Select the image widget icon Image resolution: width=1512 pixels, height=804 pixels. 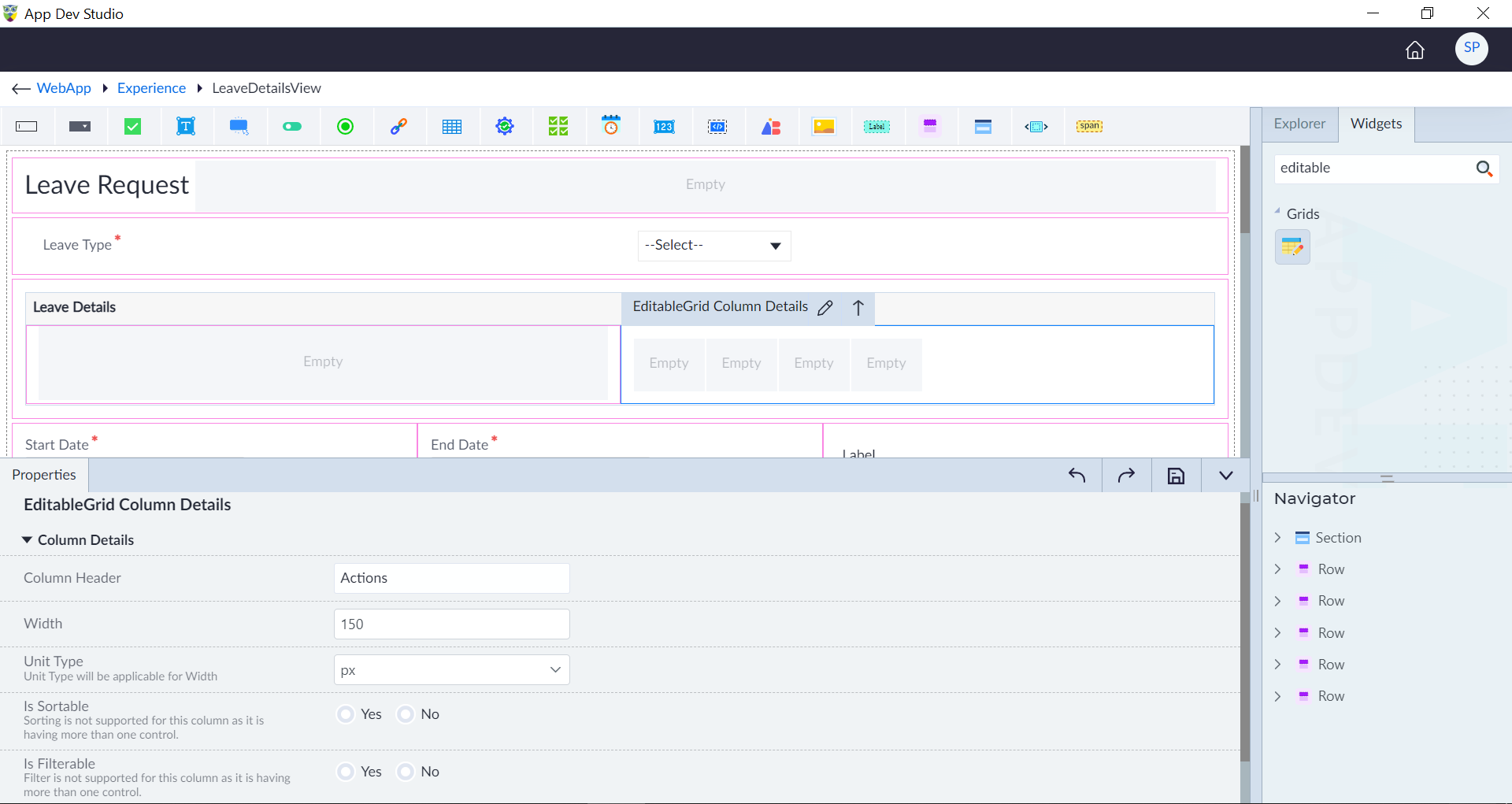coord(824,126)
